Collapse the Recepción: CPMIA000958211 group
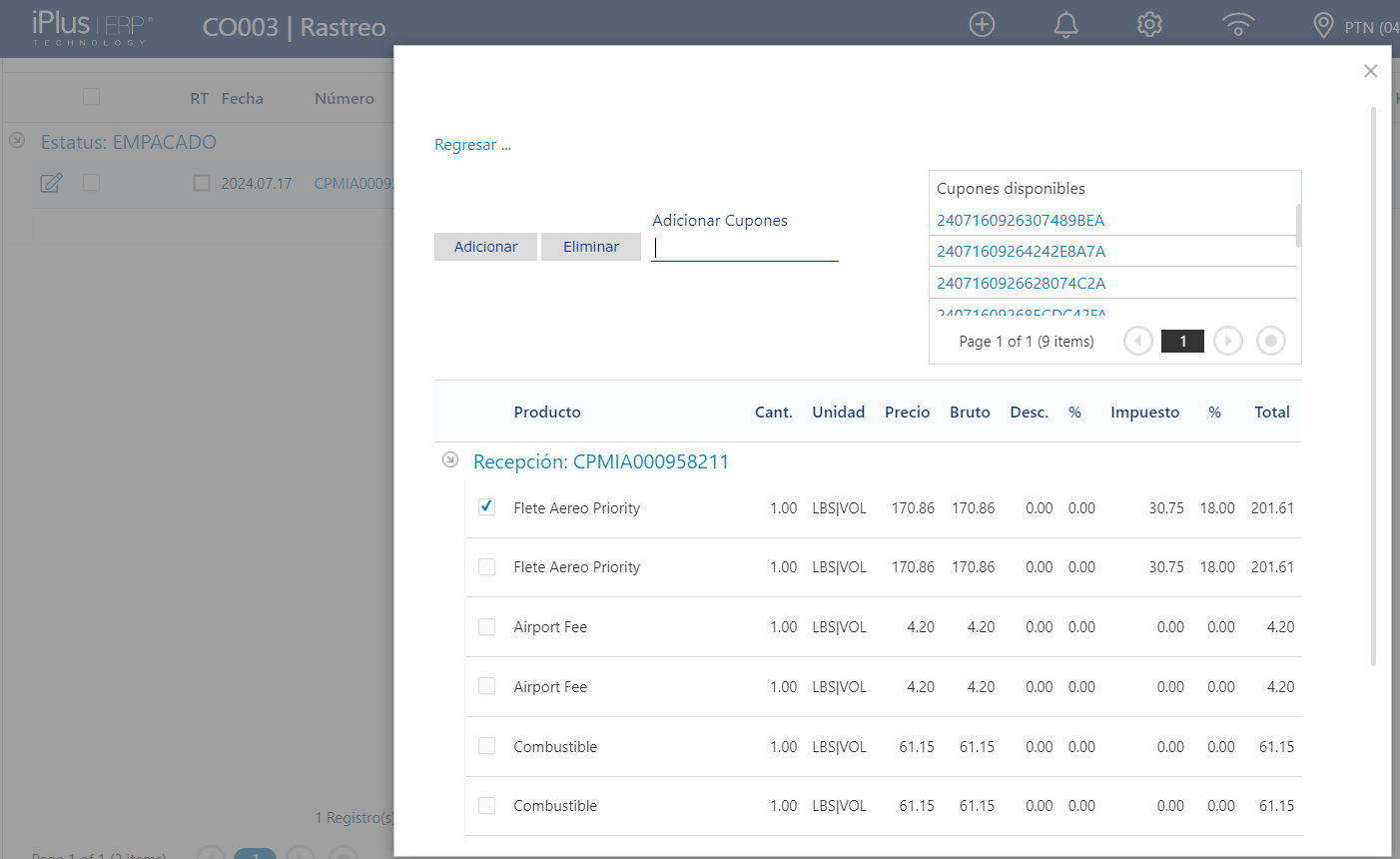 coord(450,459)
